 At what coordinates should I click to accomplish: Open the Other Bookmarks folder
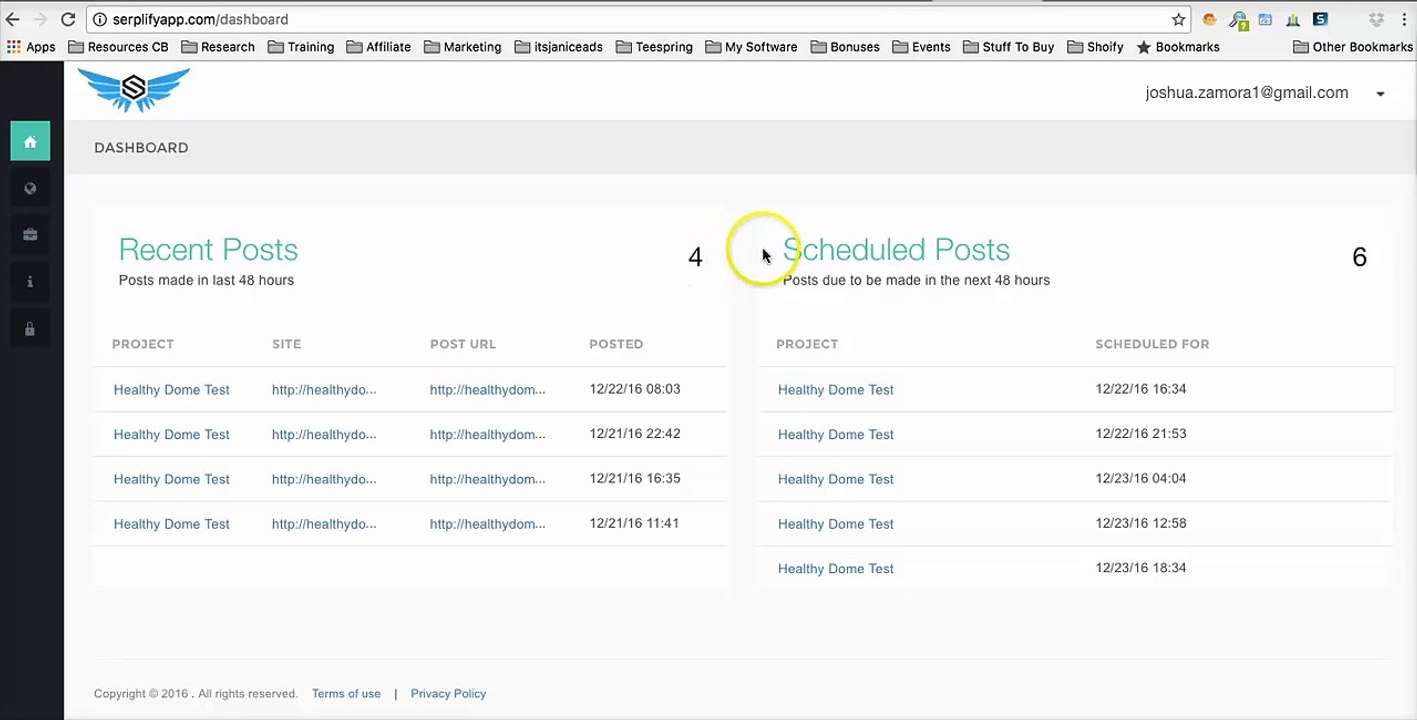click(x=1352, y=47)
